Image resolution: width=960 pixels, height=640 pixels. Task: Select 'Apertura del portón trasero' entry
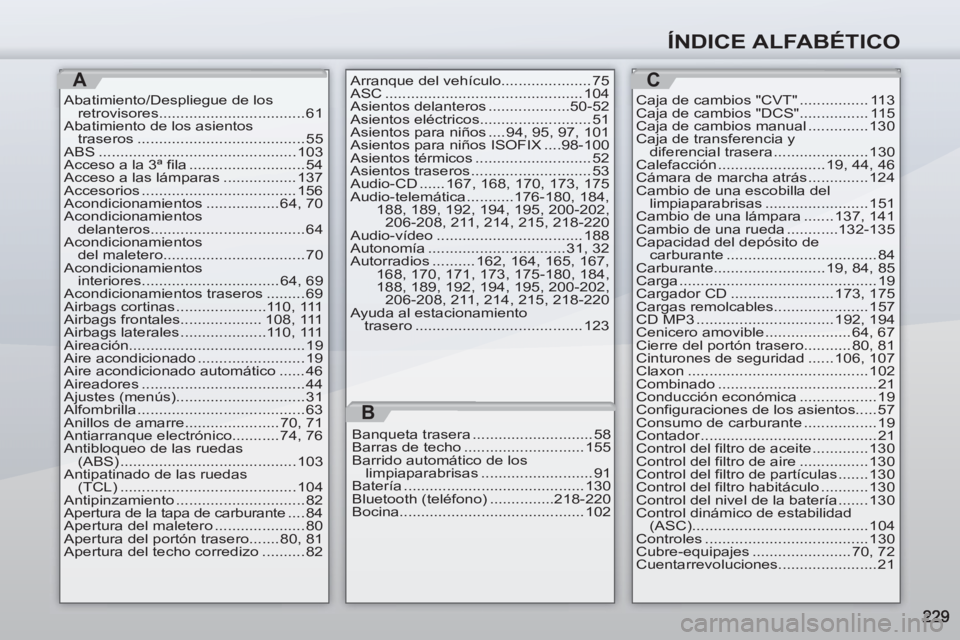tap(193, 539)
